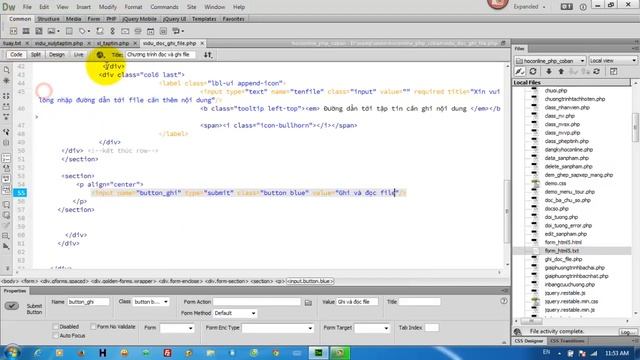Click the Email Link icon in Insert bar
Viewport: 640px width, 360px height.
pos(125,31)
